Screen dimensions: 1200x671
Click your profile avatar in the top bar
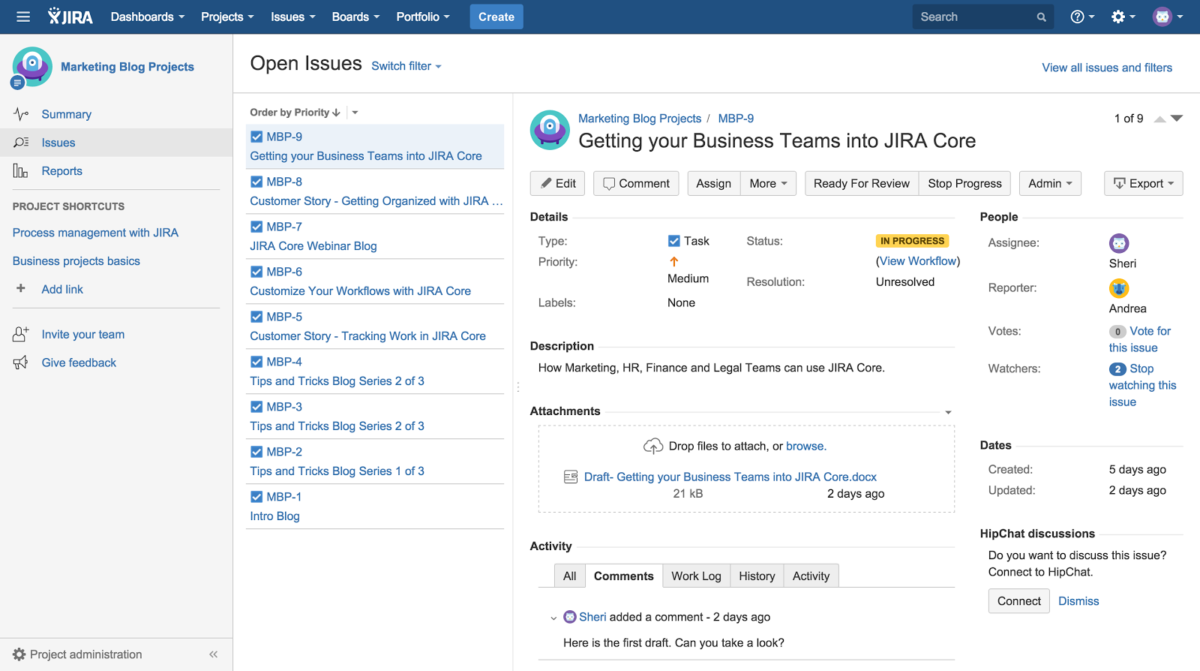pyautogui.click(x=1160, y=16)
